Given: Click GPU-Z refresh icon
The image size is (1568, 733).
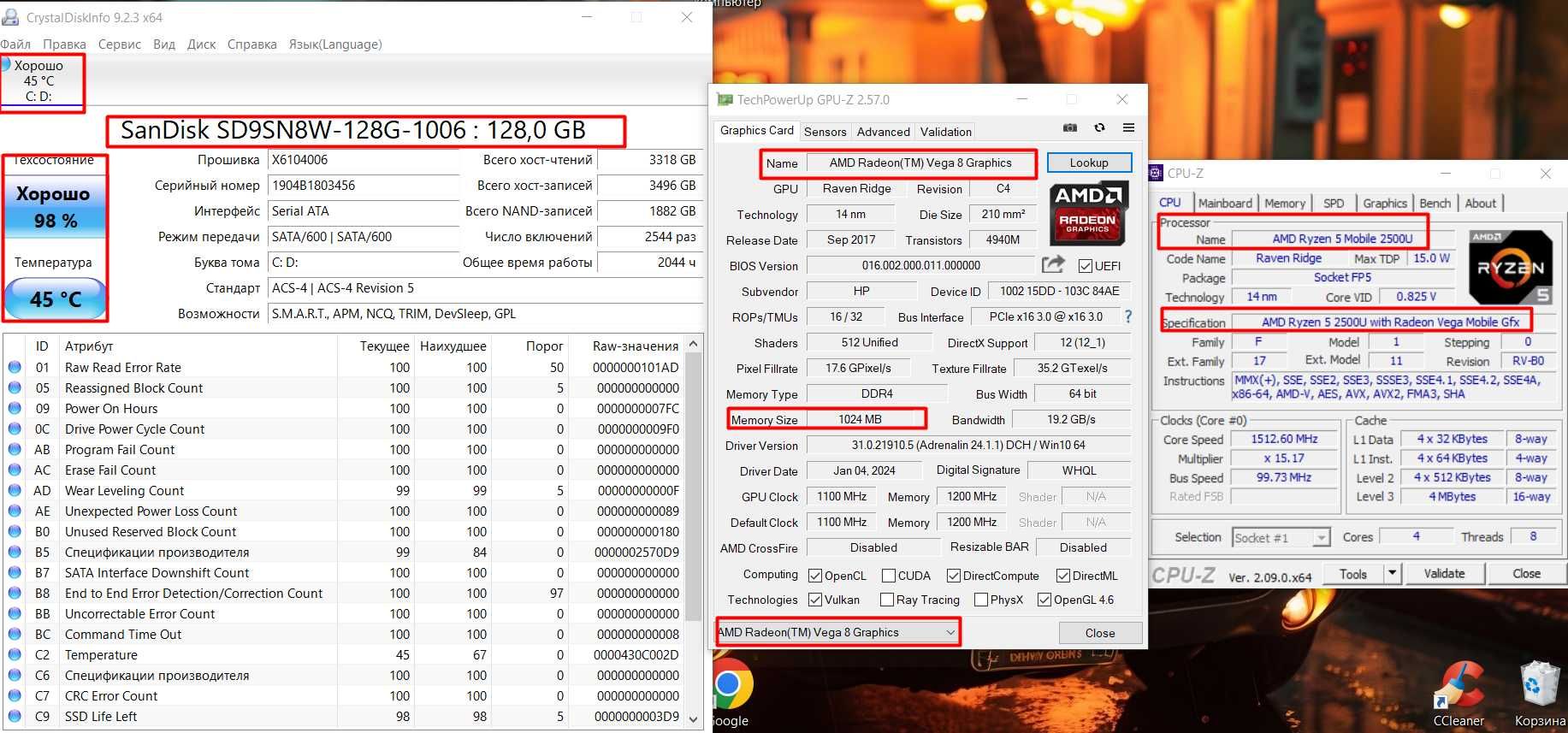Looking at the screenshot, I should (x=1099, y=127).
